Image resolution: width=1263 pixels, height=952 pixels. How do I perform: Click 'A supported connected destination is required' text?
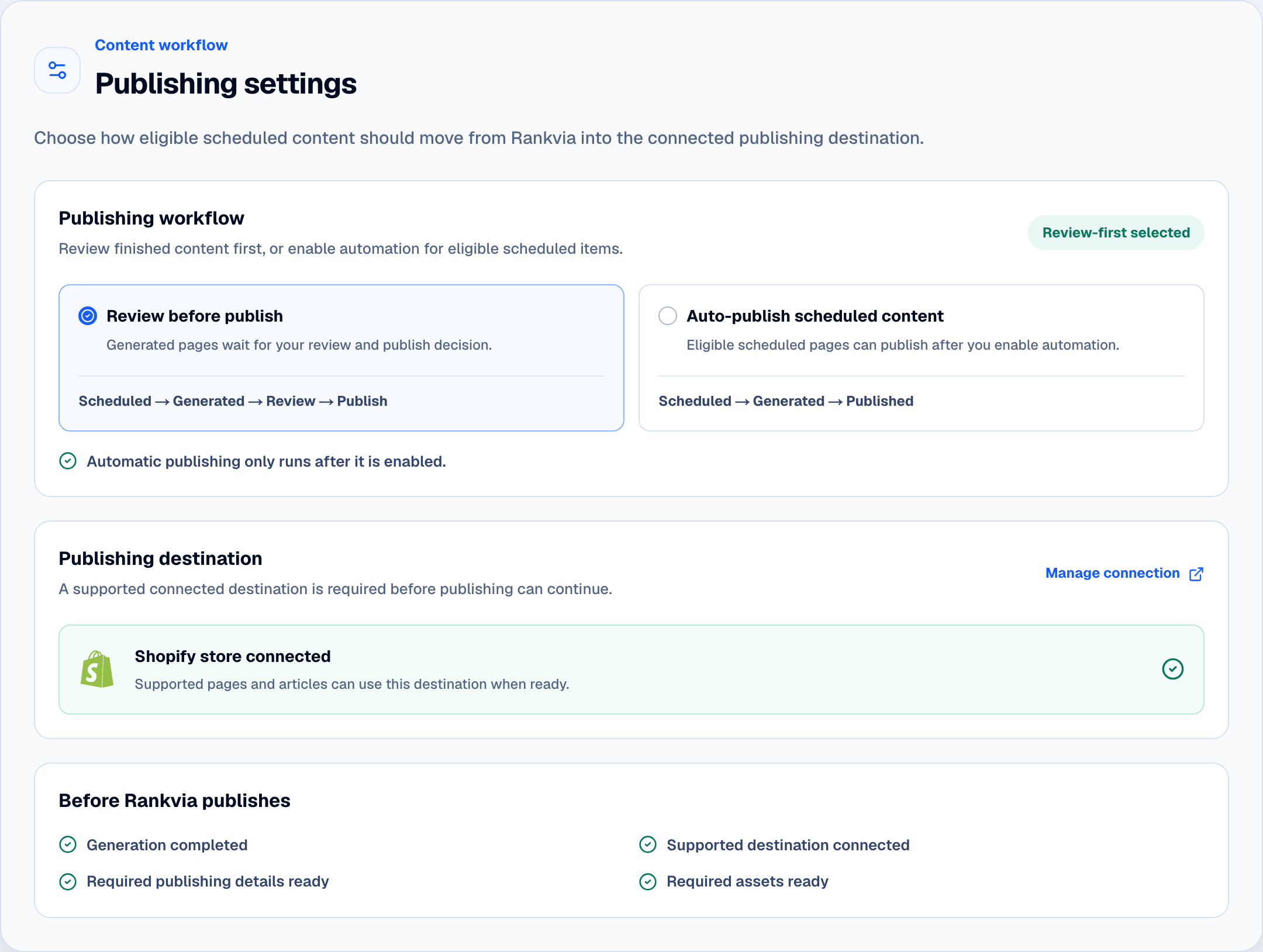coord(336,589)
